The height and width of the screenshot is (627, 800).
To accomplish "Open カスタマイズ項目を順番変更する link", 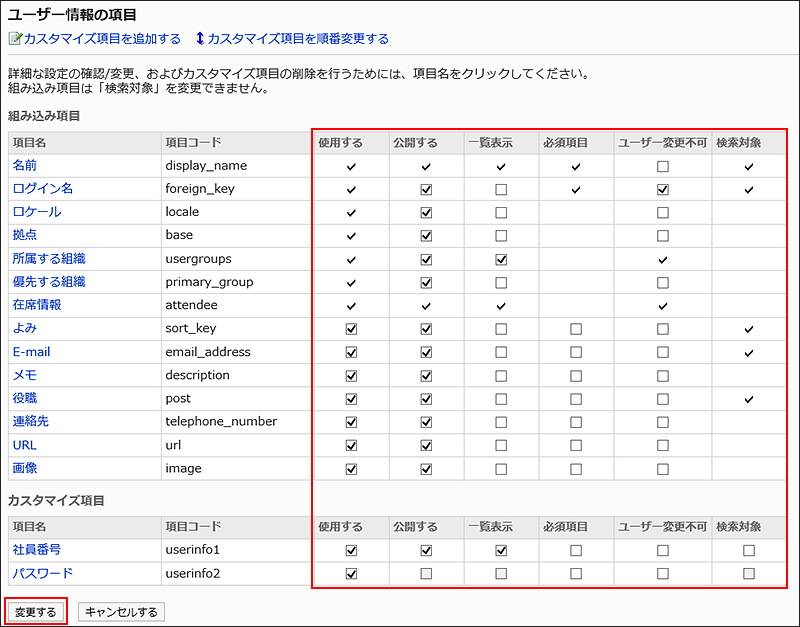I will point(298,39).
